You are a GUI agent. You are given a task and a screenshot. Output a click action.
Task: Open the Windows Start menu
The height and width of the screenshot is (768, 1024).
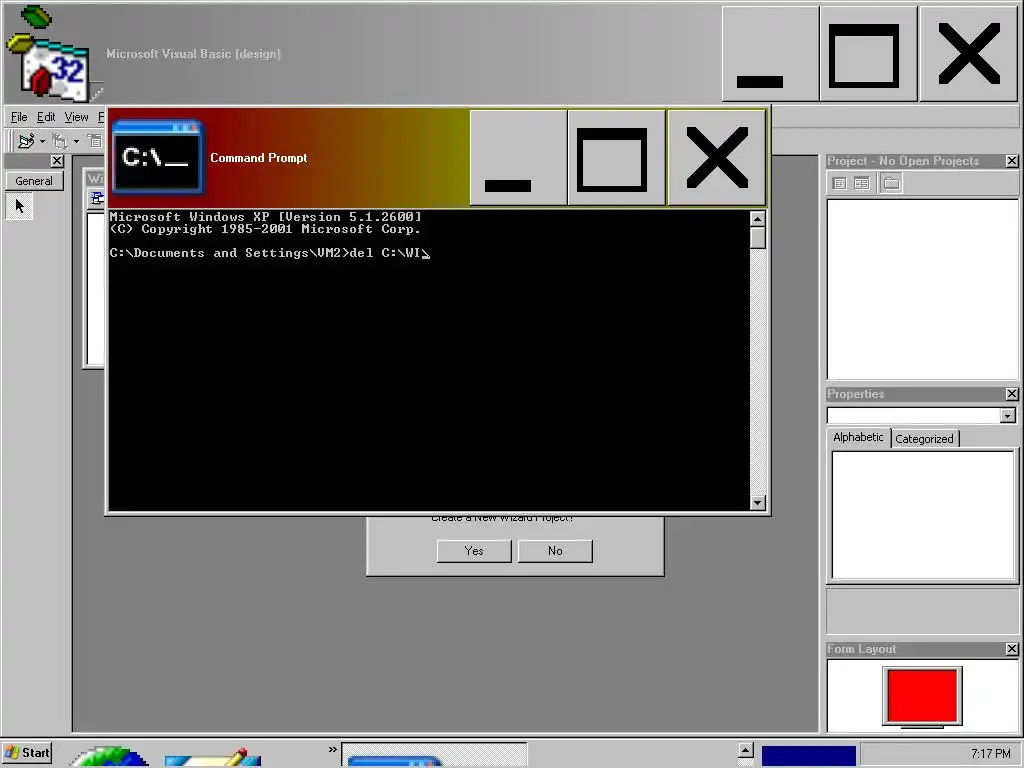point(27,753)
